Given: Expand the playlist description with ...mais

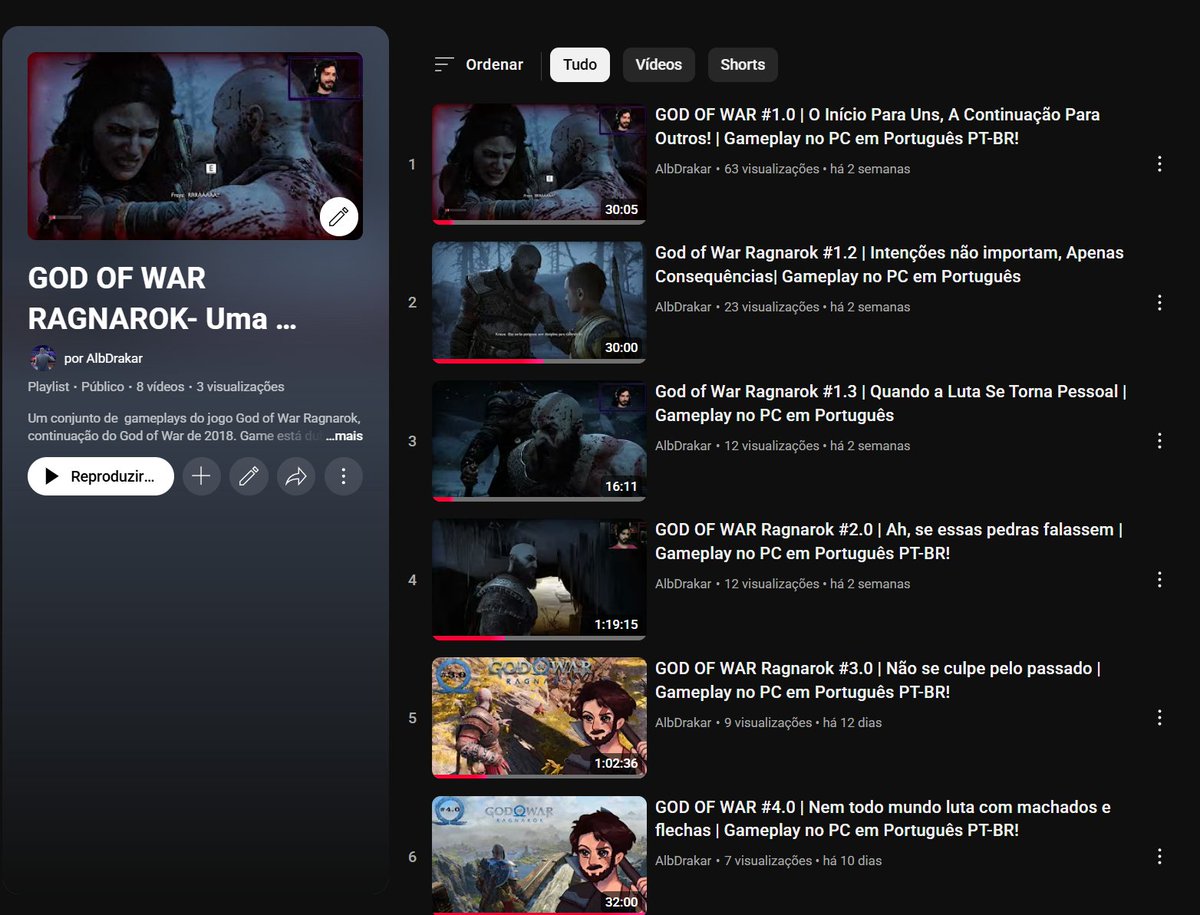Looking at the screenshot, I should pyautogui.click(x=344, y=436).
